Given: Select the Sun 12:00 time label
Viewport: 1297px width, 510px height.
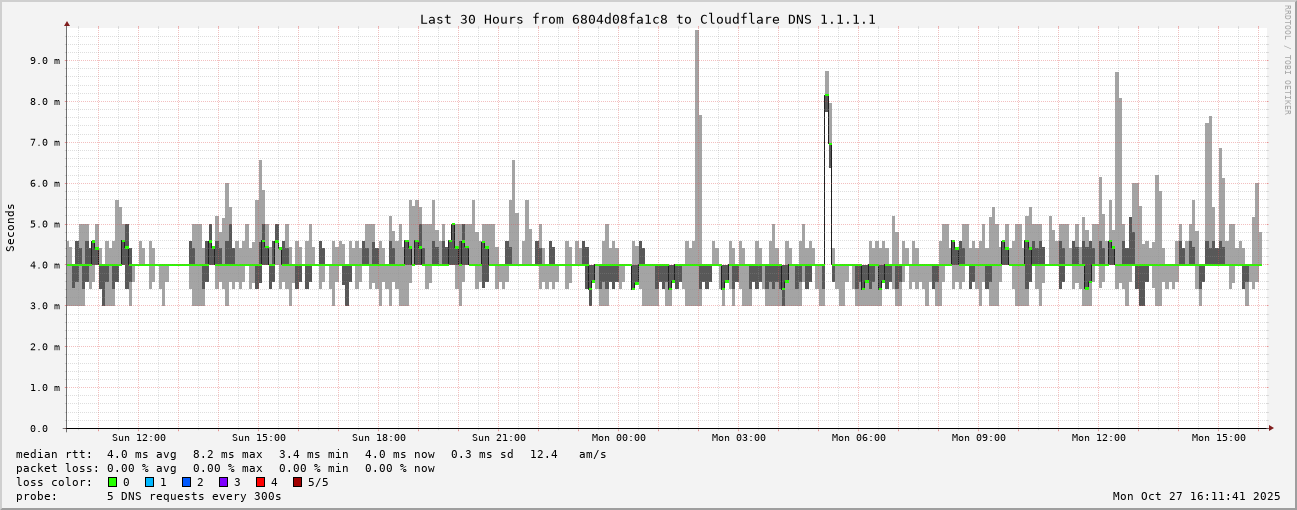Looking at the screenshot, I should click(x=139, y=438).
